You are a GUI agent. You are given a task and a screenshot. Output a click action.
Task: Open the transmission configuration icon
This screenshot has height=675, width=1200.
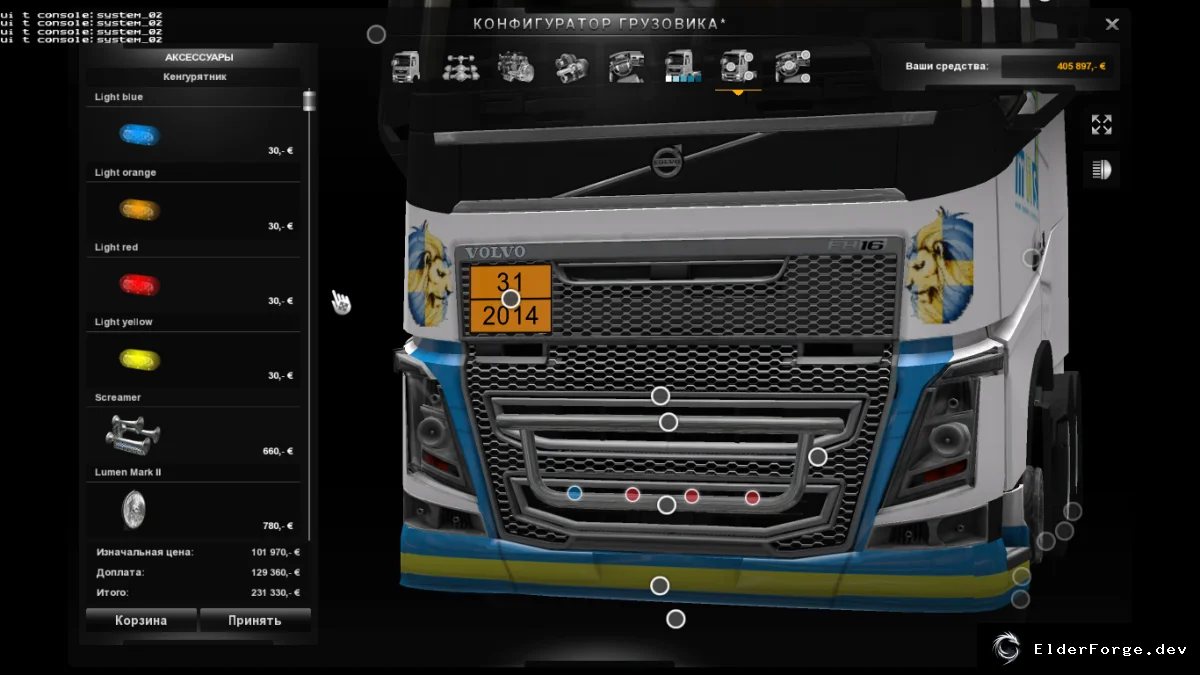point(571,67)
